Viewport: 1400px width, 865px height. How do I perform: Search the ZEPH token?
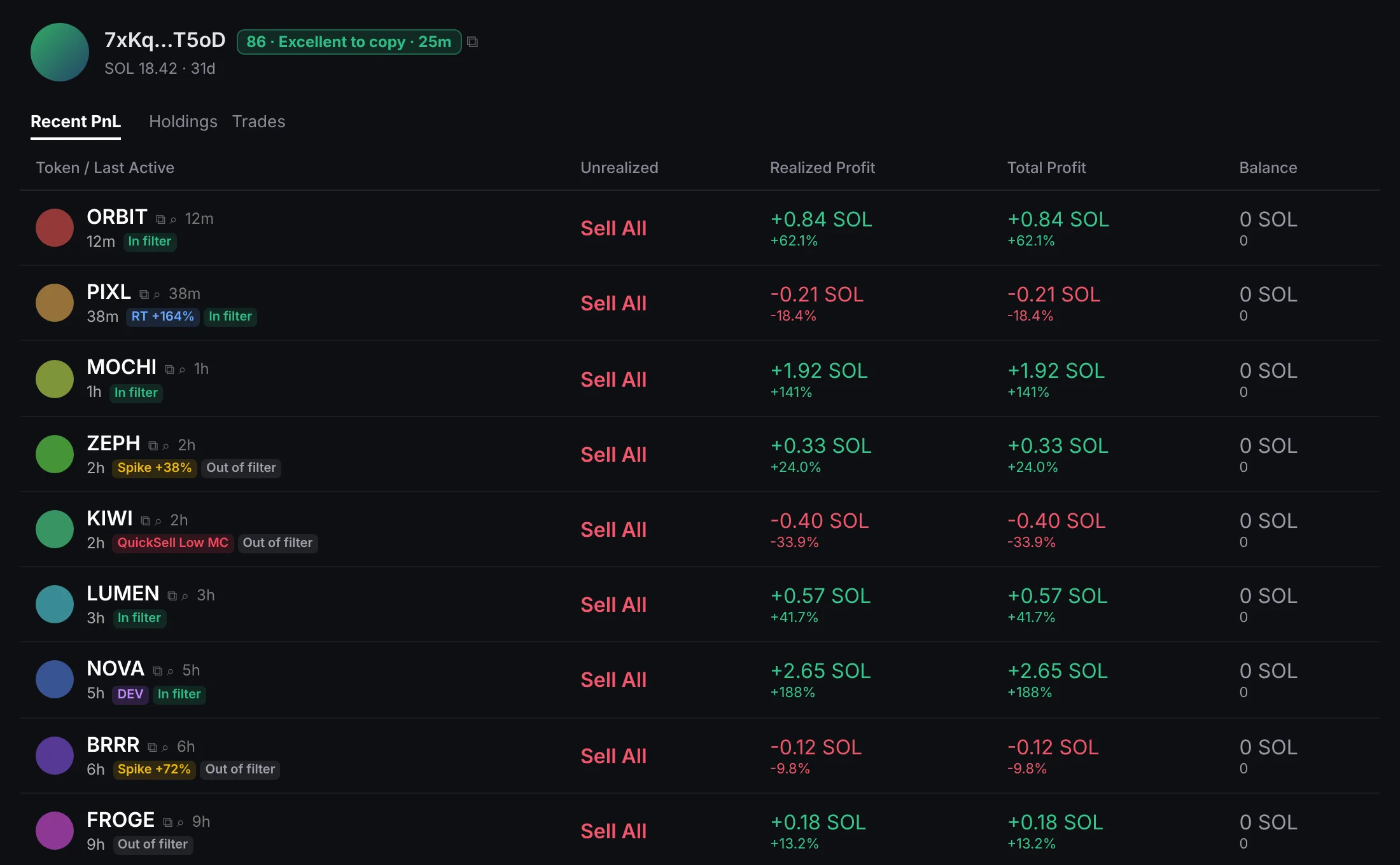coord(166,446)
